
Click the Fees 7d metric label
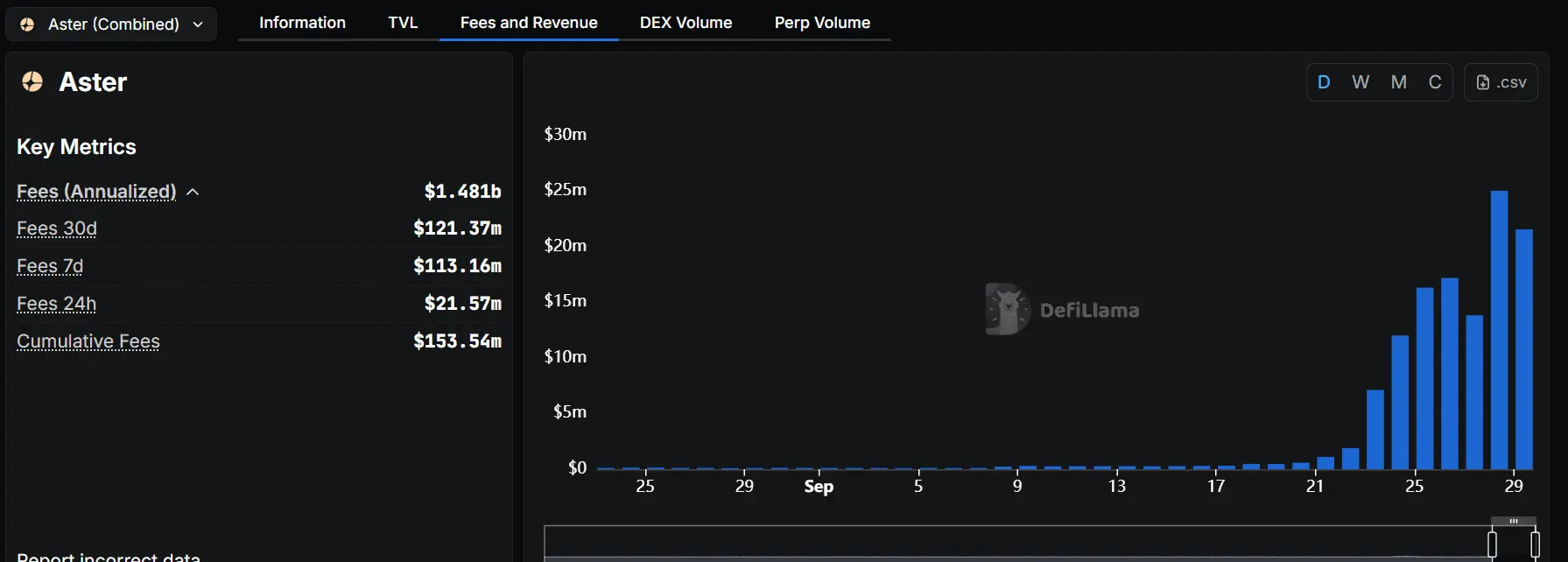(x=50, y=266)
